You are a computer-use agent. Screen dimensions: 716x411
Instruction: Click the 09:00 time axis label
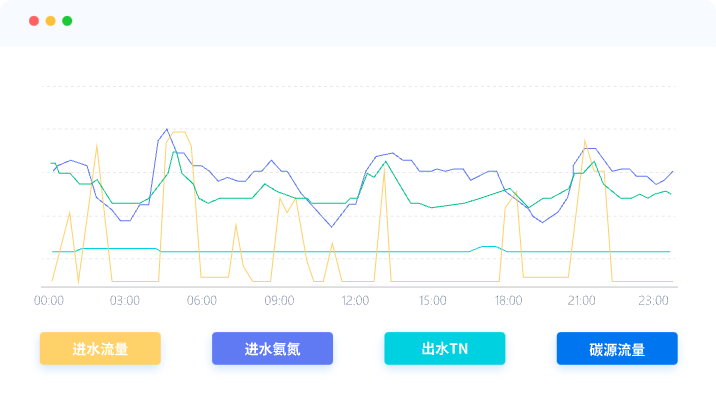[x=279, y=300]
